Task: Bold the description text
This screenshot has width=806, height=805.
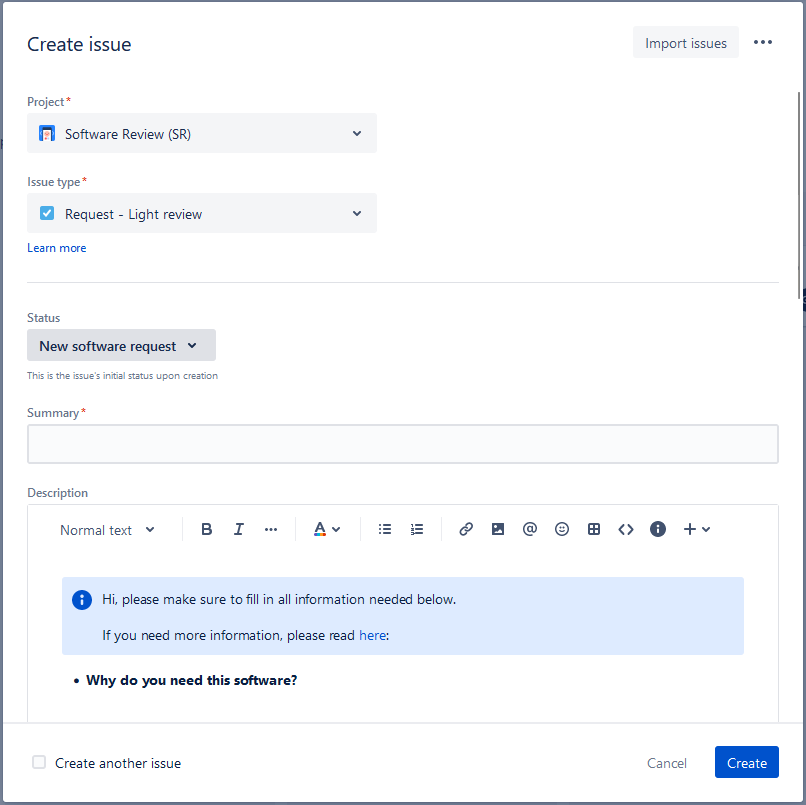Action: 206,529
